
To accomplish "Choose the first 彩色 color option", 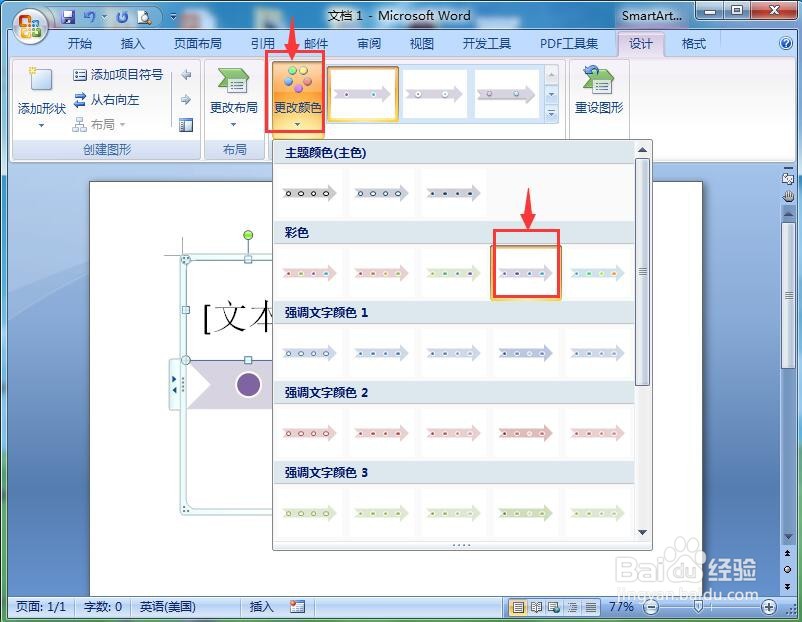I will (x=309, y=273).
